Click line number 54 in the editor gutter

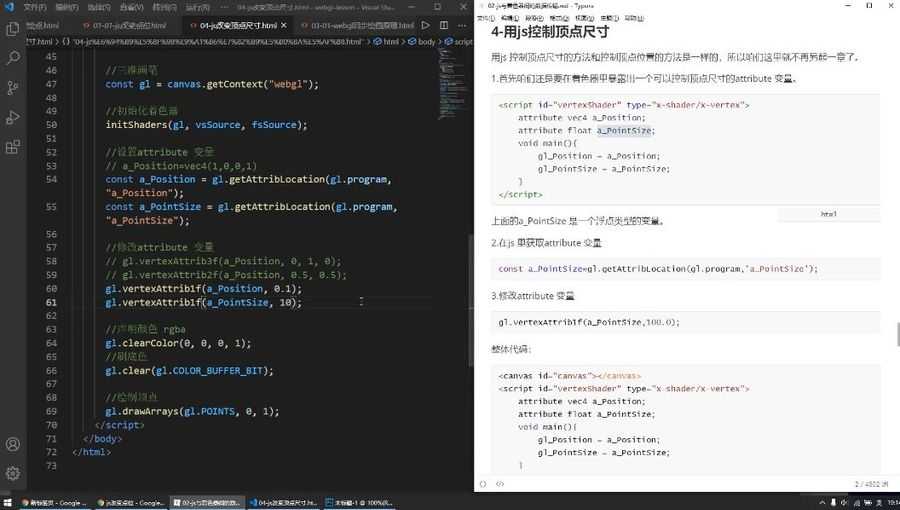52,180
